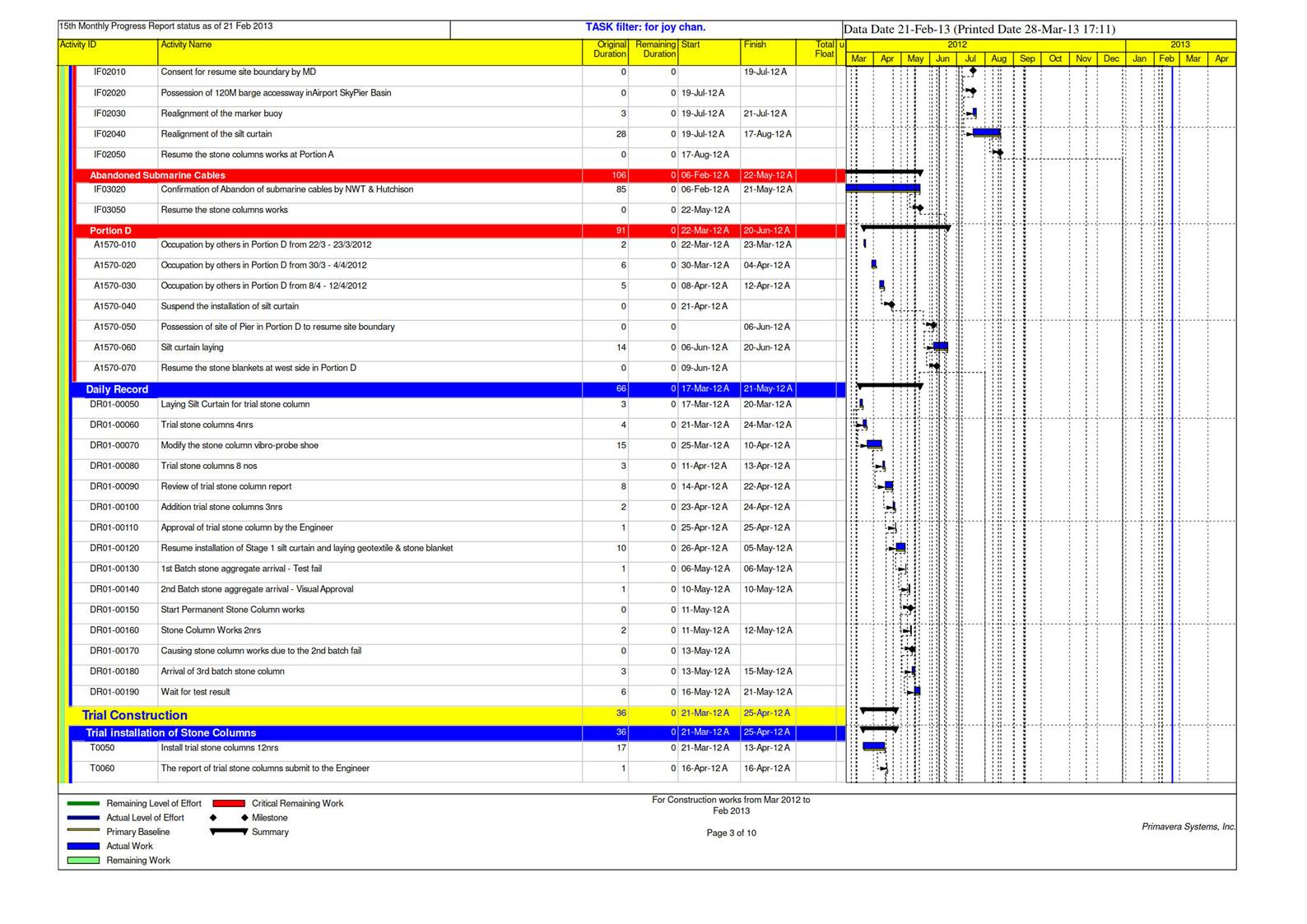Screen dimensions: 1307x924
Task: Click 'Arrival of 3rd batch stone column' activity name
Action: tap(222, 671)
